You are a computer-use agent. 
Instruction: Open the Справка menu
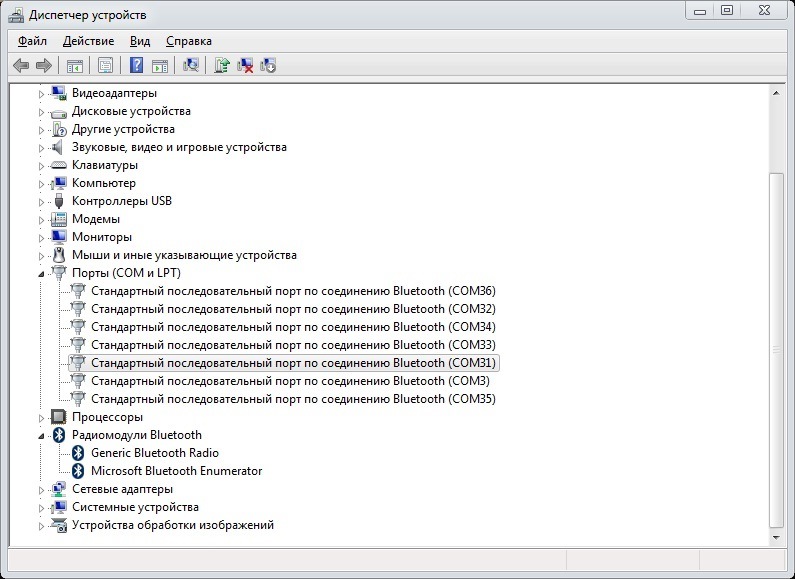pyautogui.click(x=189, y=41)
